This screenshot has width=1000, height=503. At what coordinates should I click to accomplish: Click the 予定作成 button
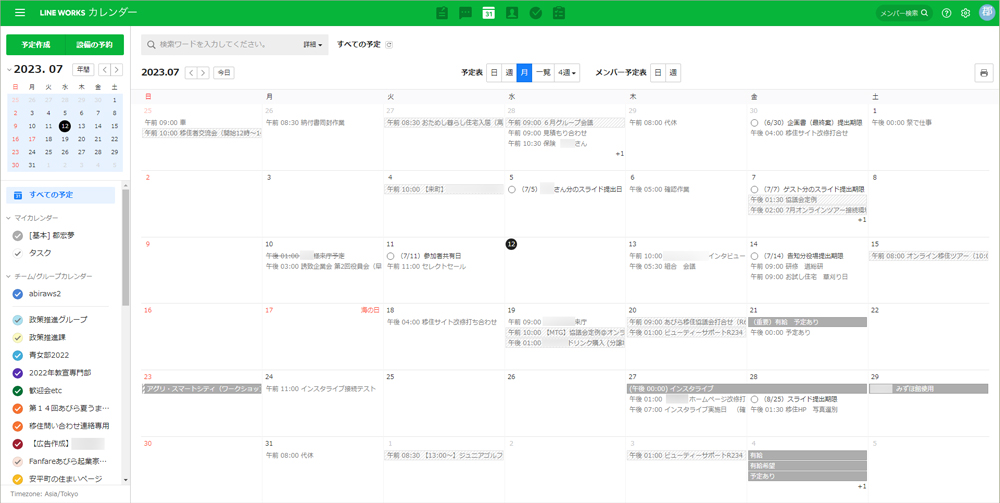click(35, 45)
